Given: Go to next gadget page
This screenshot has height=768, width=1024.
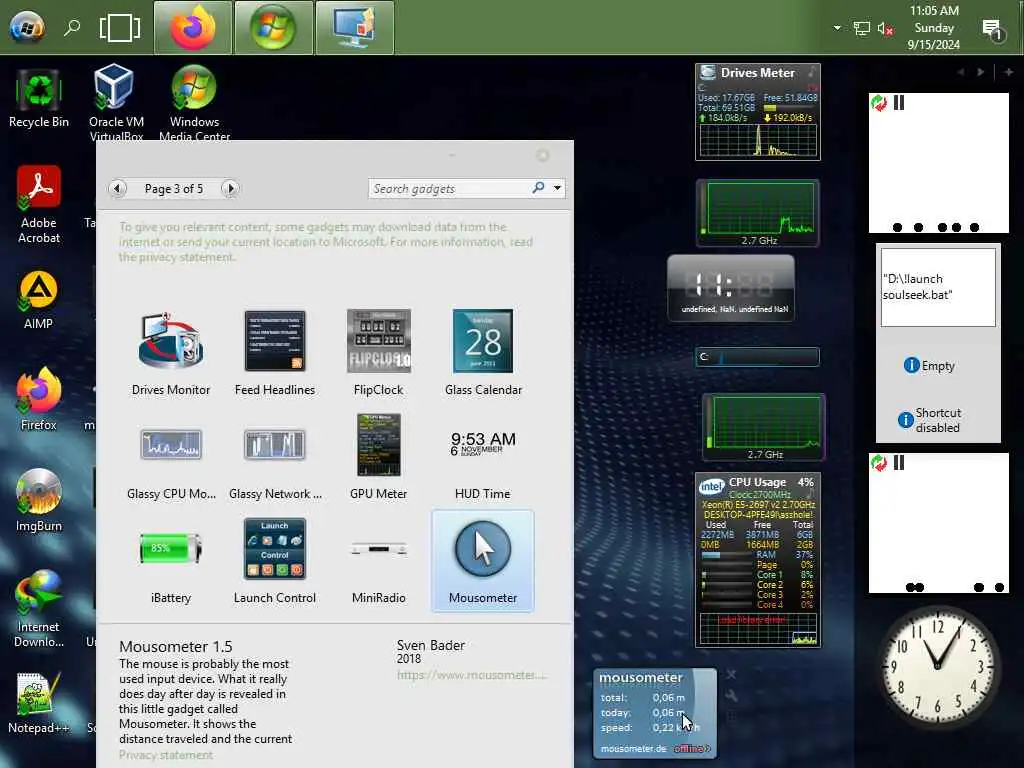Looking at the screenshot, I should tap(229, 189).
